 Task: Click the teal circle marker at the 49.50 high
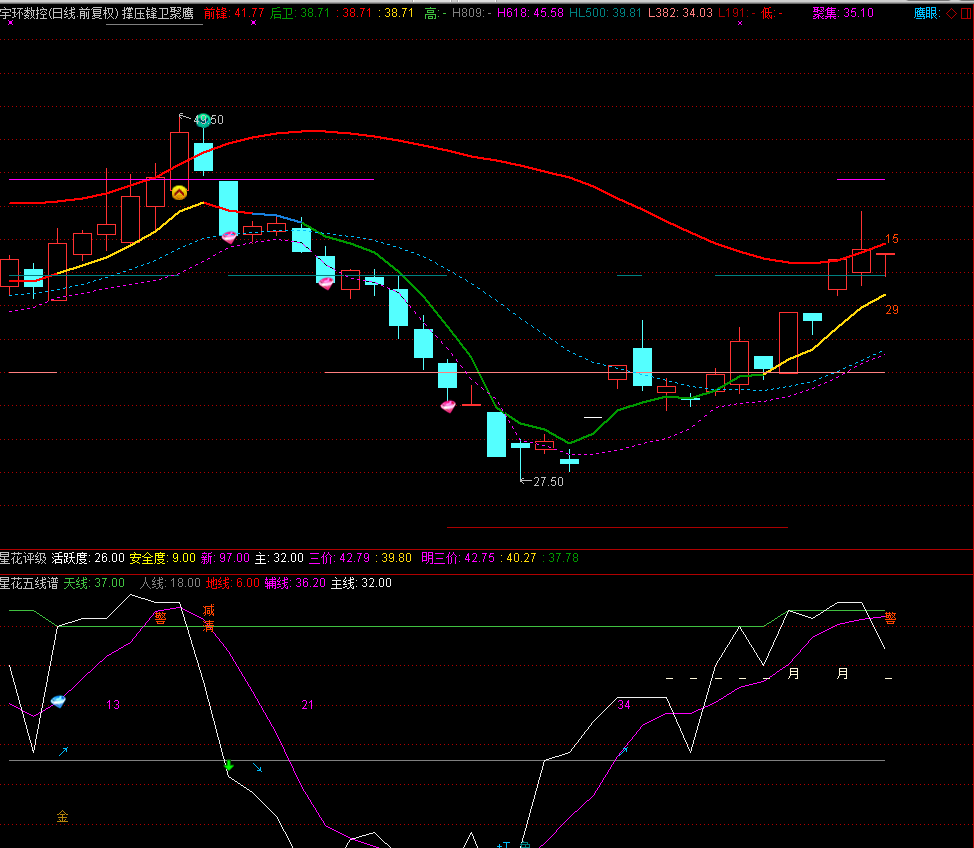(203, 121)
